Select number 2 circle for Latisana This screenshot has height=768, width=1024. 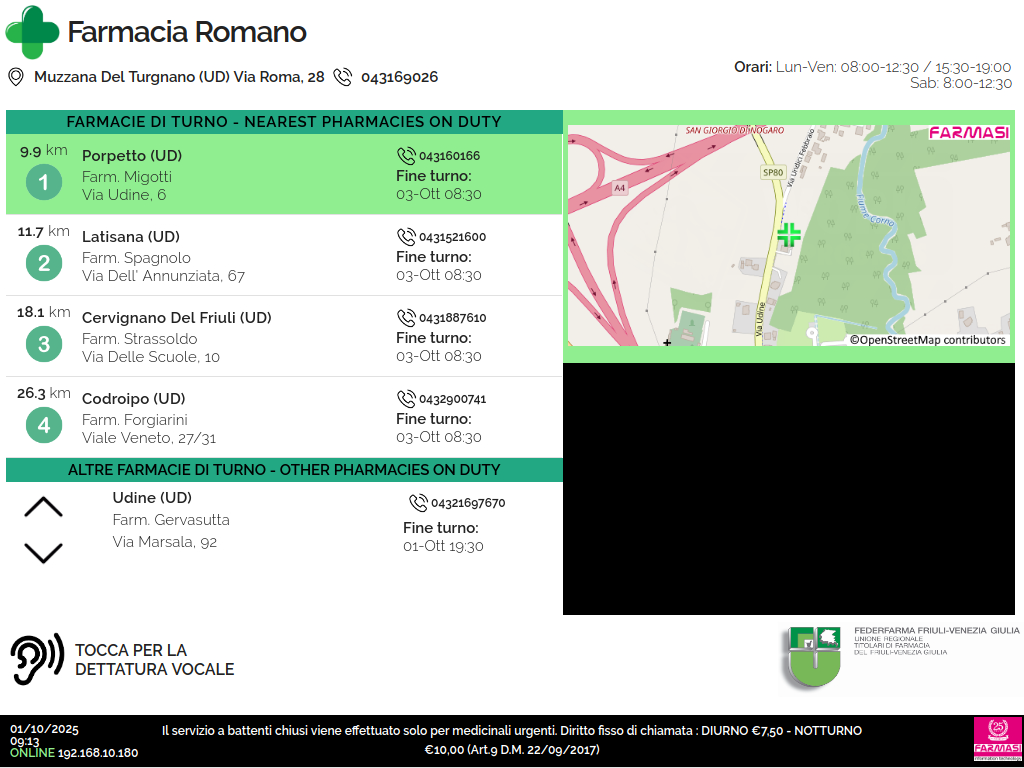44,264
